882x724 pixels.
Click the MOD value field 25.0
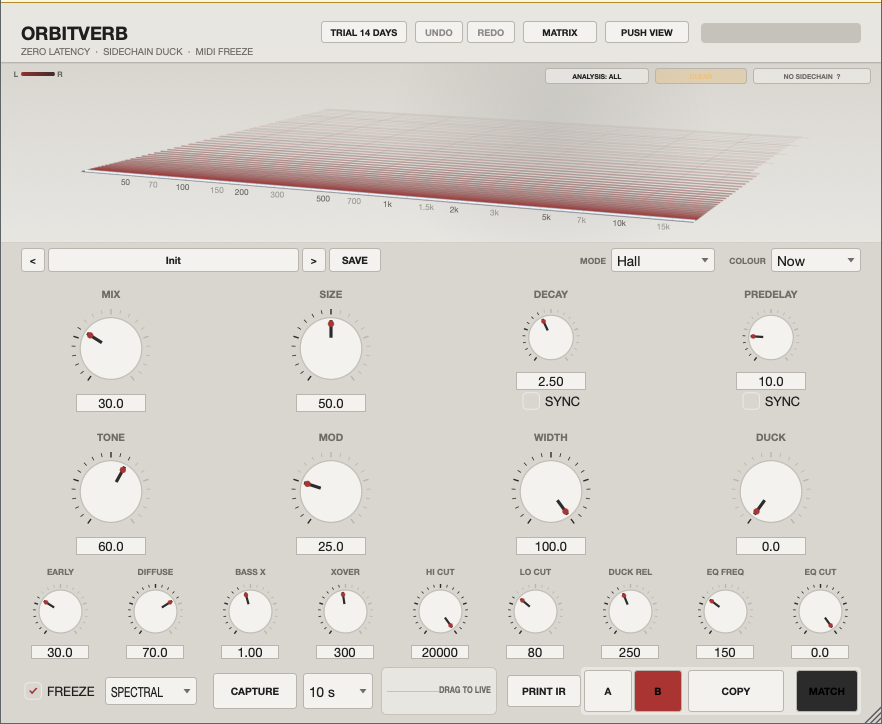[x=331, y=546]
